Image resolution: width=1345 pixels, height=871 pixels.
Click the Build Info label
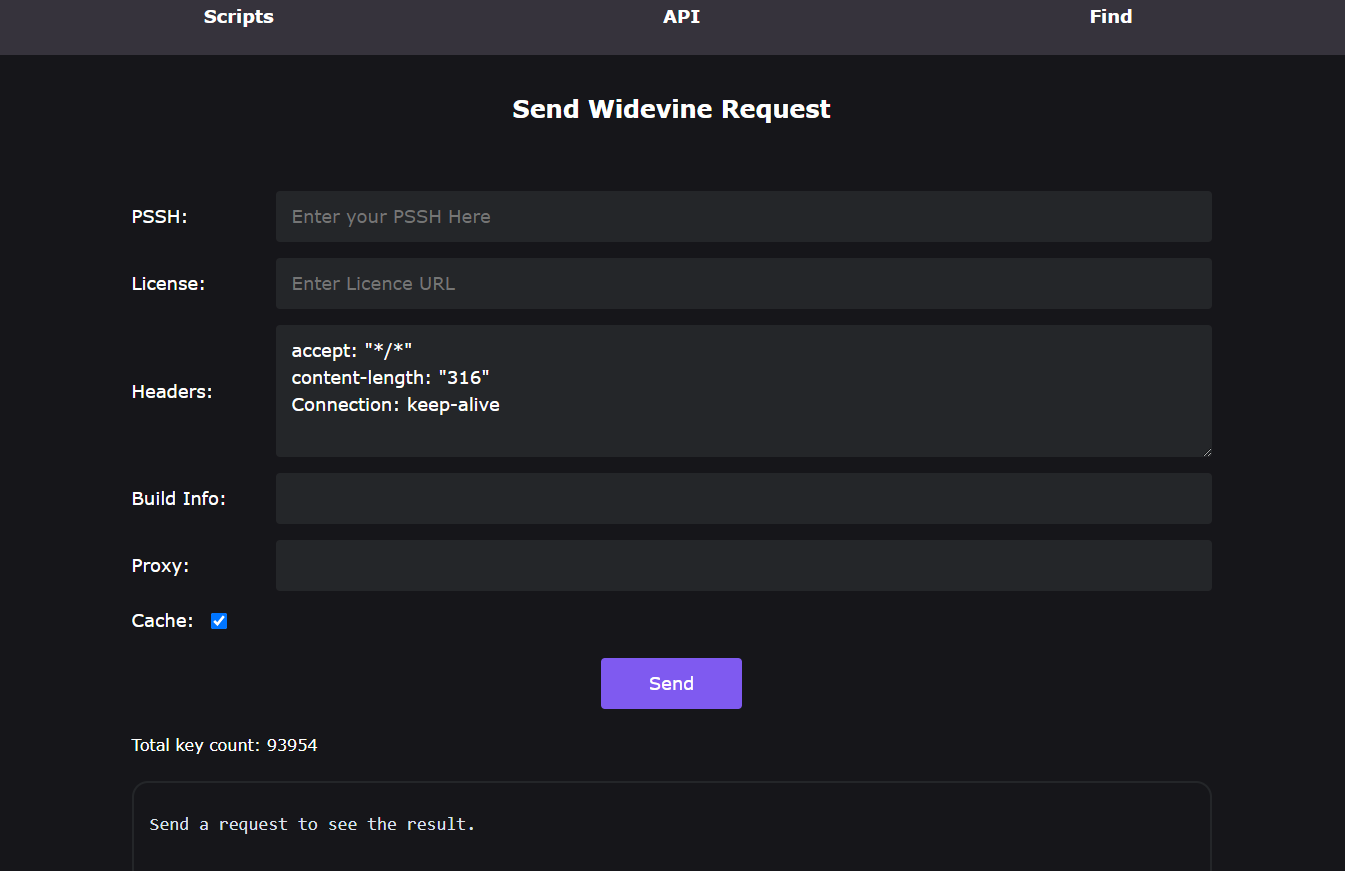[179, 499]
